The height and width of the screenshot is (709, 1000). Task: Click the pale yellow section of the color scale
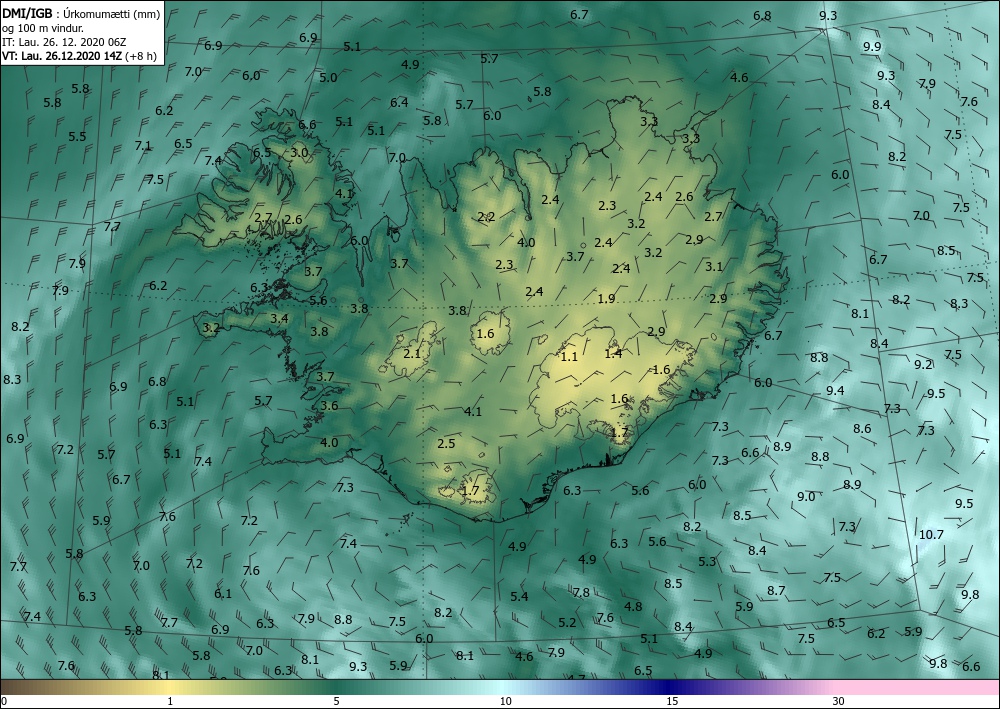[x=170, y=687]
